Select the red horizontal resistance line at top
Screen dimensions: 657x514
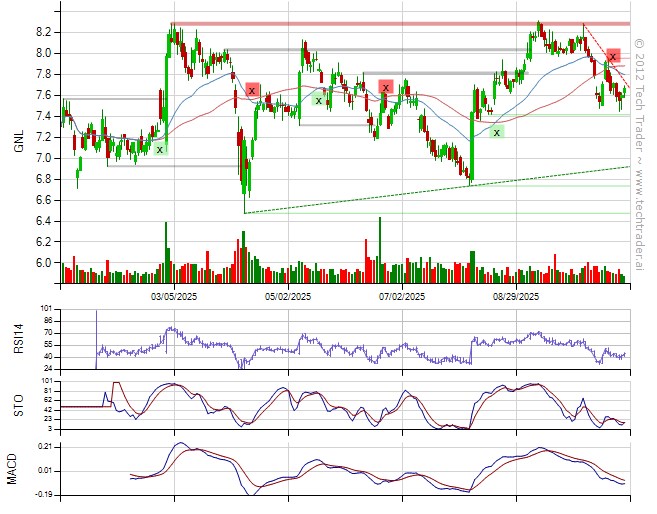400,23
